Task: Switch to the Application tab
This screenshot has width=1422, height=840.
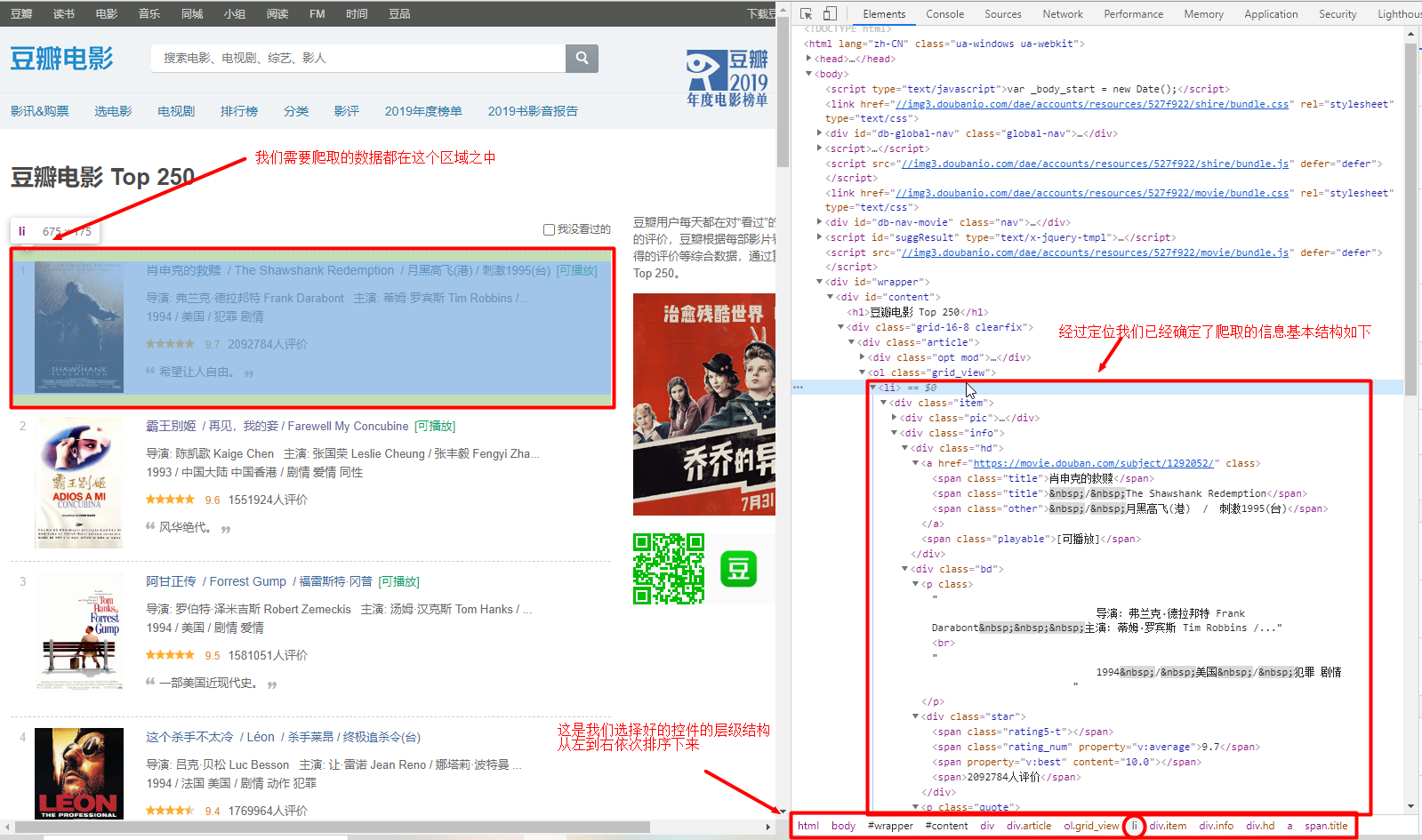Action: 1271,14
